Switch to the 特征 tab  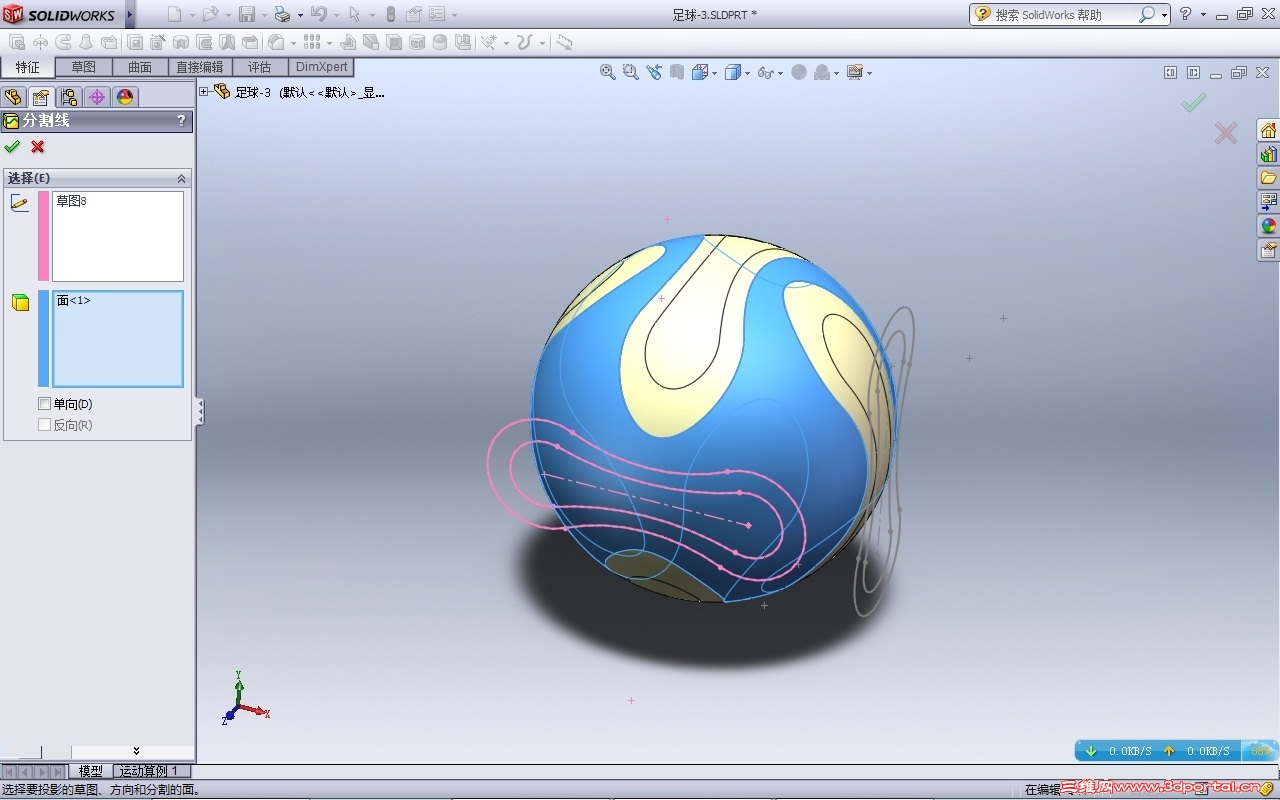[x=28, y=67]
